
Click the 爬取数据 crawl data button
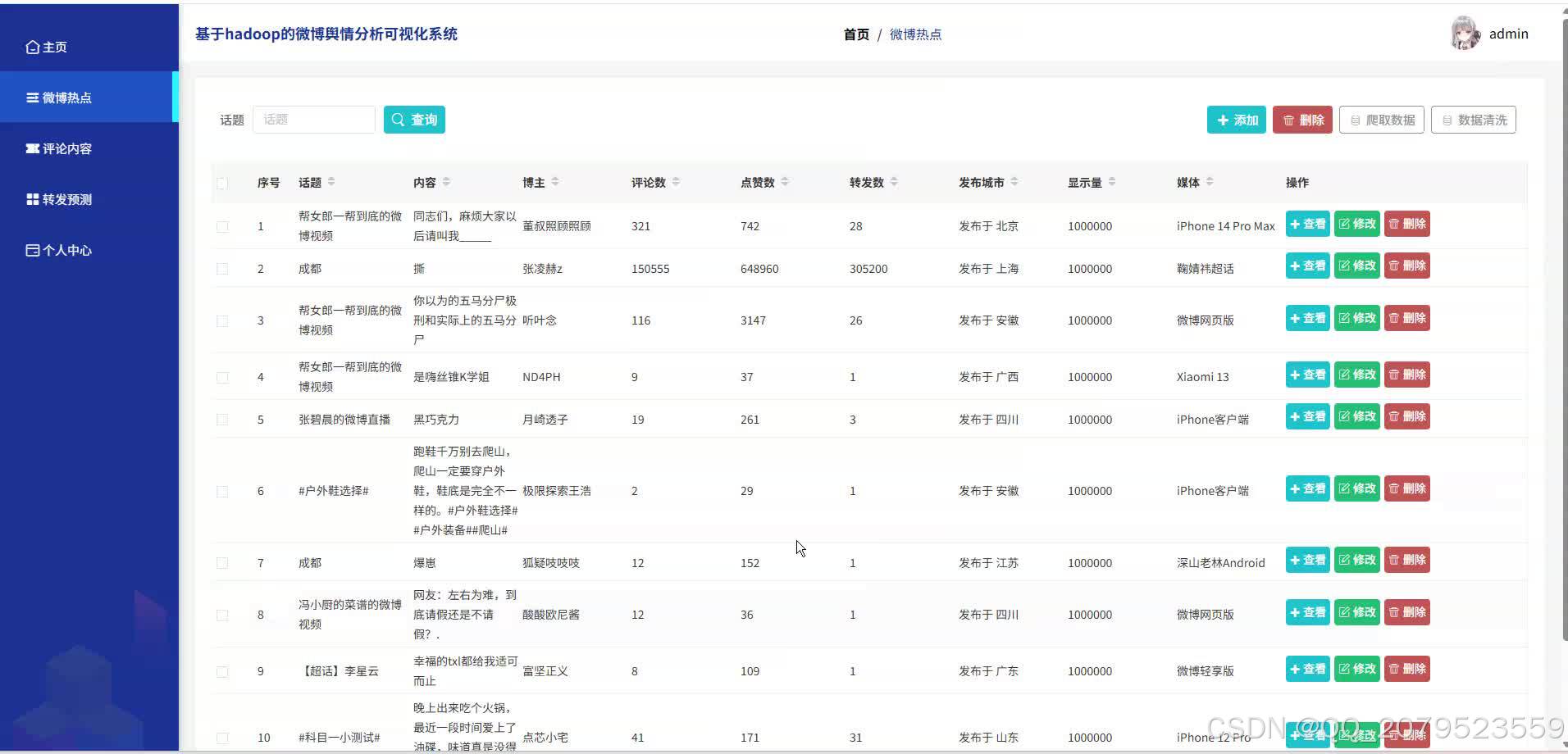(x=1381, y=120)
